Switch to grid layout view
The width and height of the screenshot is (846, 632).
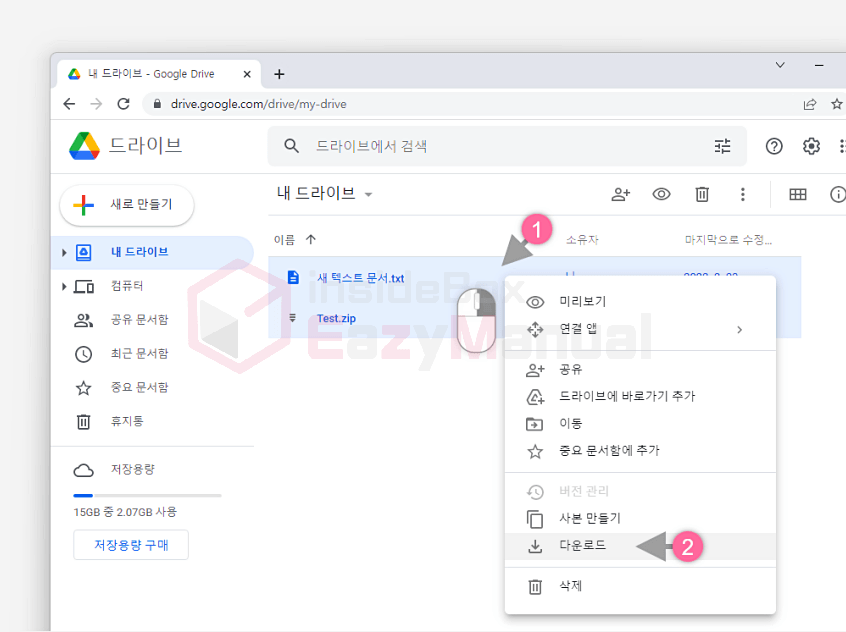click(x=797, y=194)
